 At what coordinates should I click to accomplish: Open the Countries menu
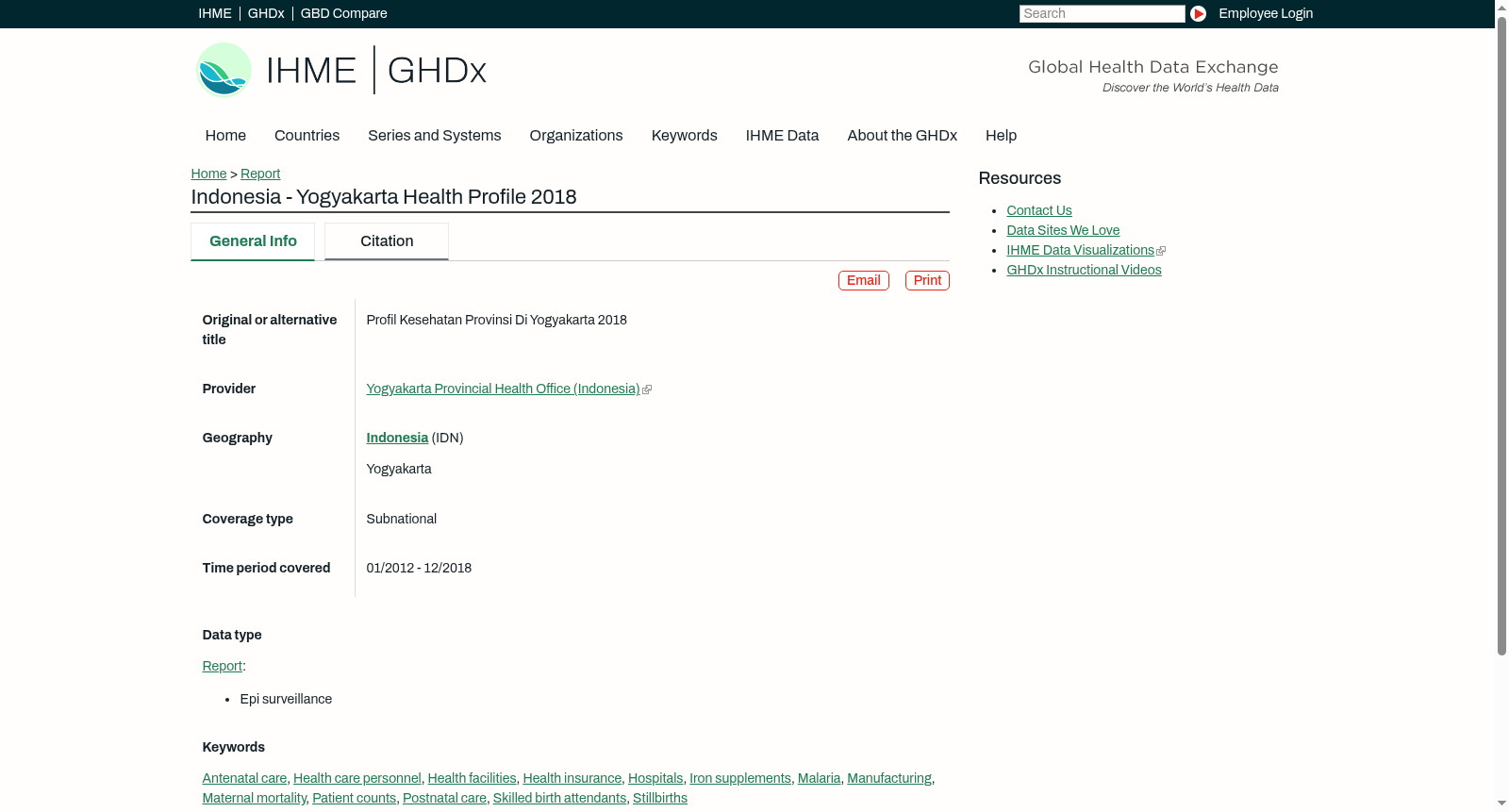click(307, 136)
